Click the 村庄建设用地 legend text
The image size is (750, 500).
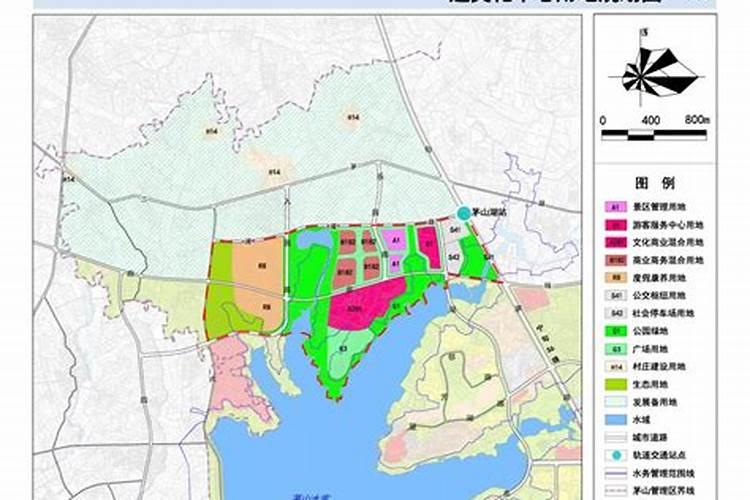pos(659,367)
